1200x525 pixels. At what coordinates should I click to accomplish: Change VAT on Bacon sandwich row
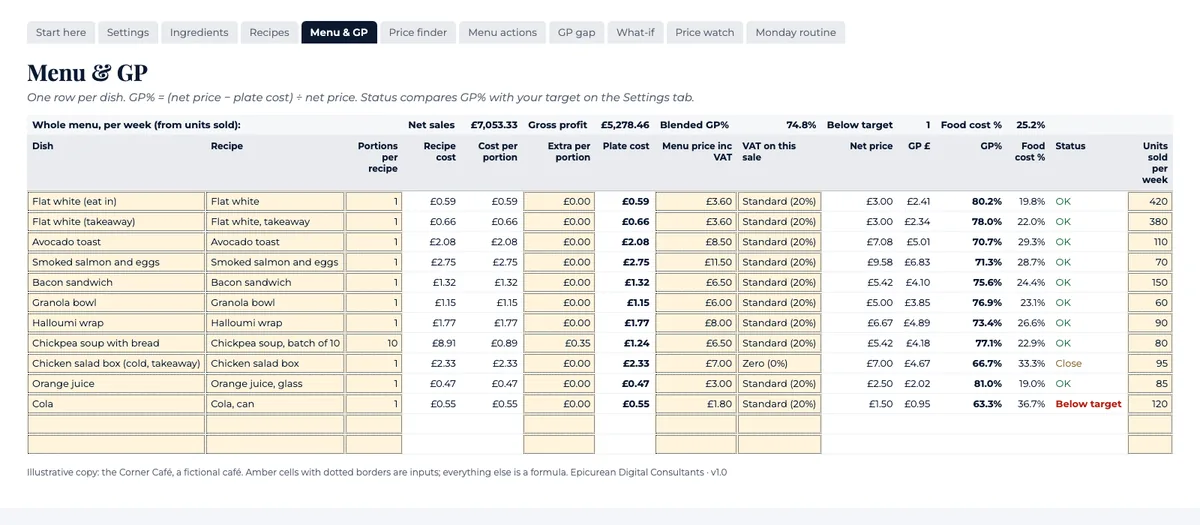(x=780, y=282)
